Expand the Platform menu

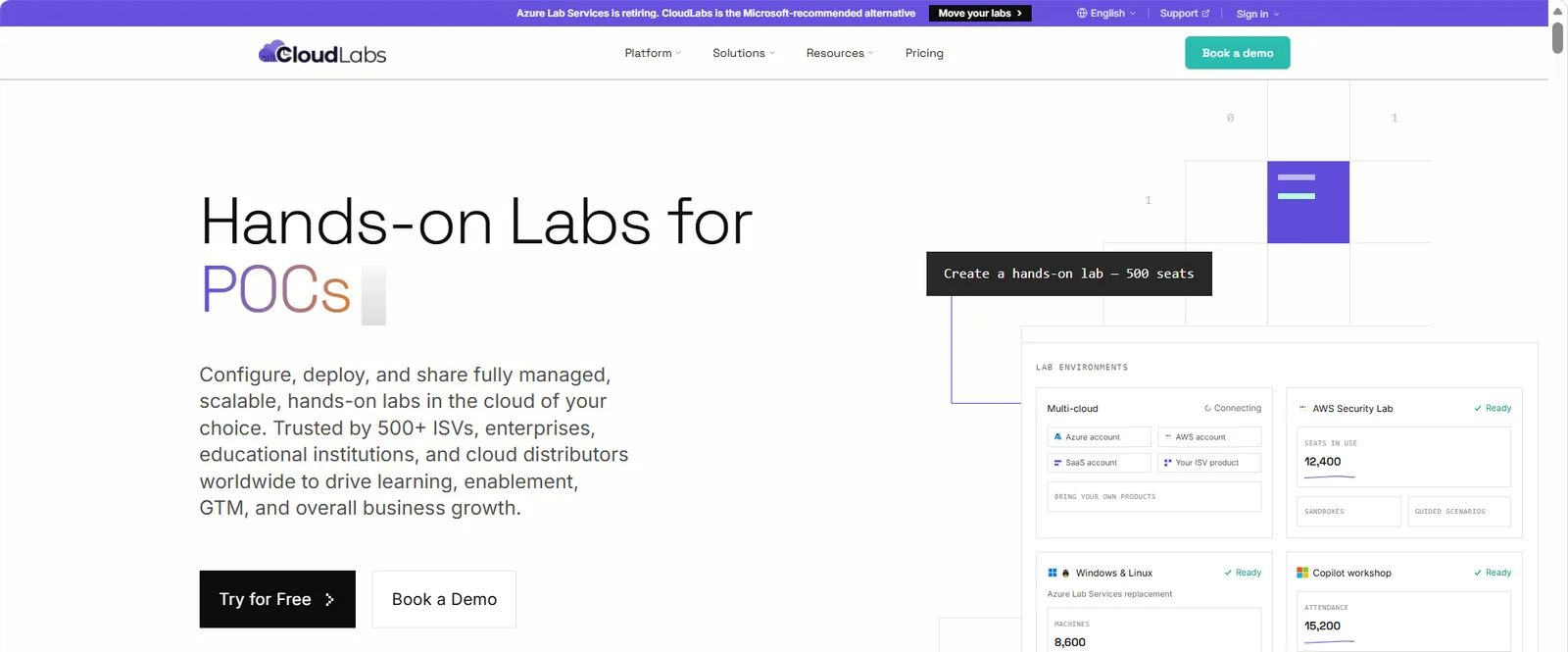[x=653, y=53]
